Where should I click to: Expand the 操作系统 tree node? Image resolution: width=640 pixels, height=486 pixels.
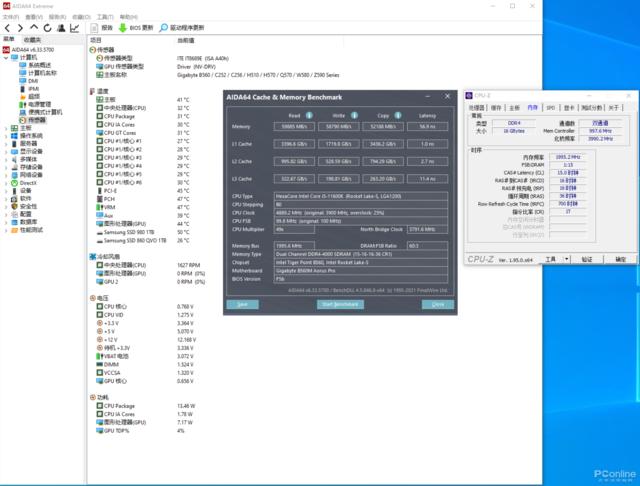click(6, 136)
